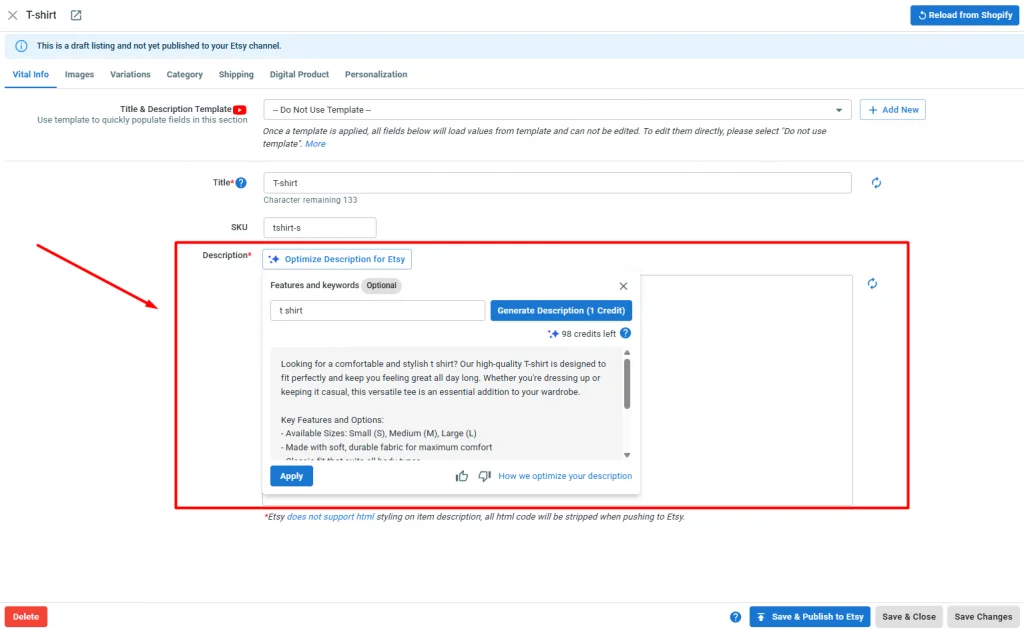Click Reload from Shopify
Image resolution: width=1024 pixels, height=629 pixels.
[x=964, y=15]
